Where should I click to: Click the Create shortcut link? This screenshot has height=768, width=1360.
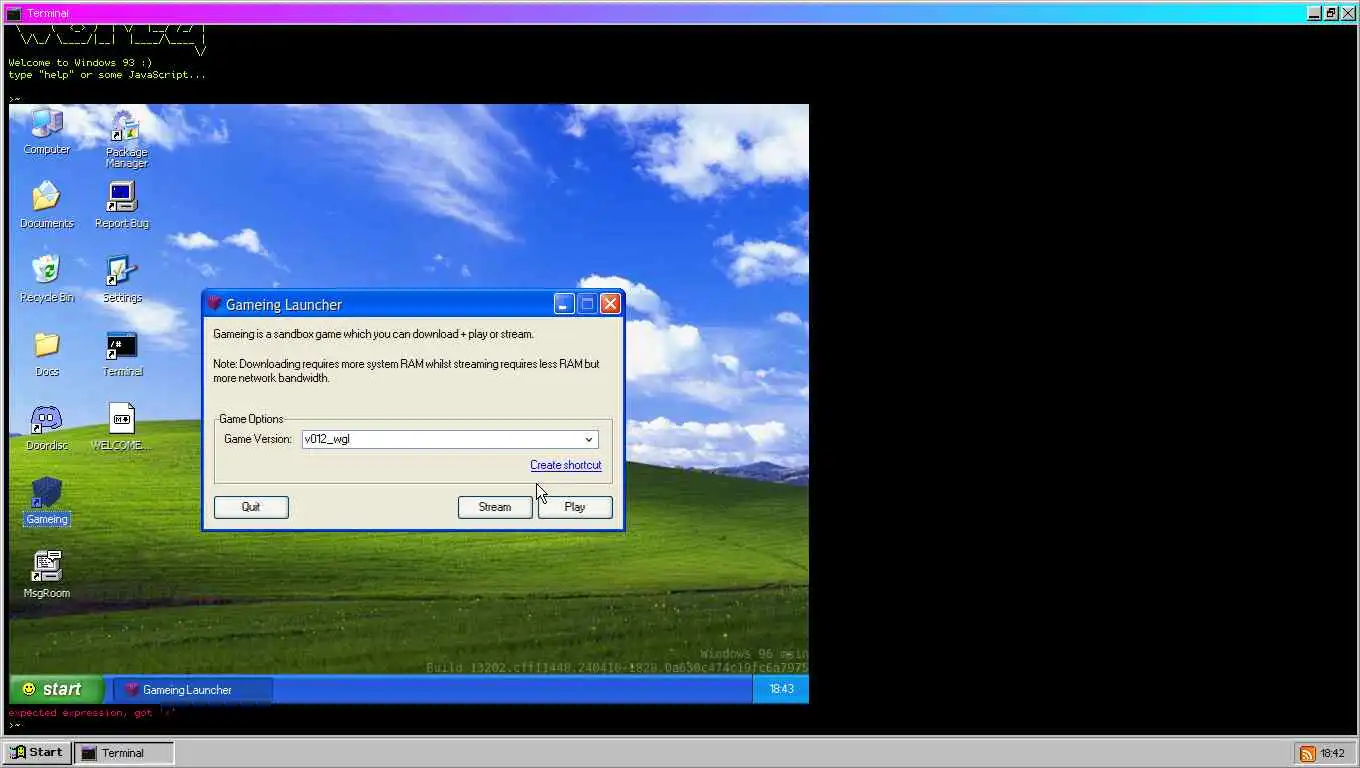click(566, 465)
